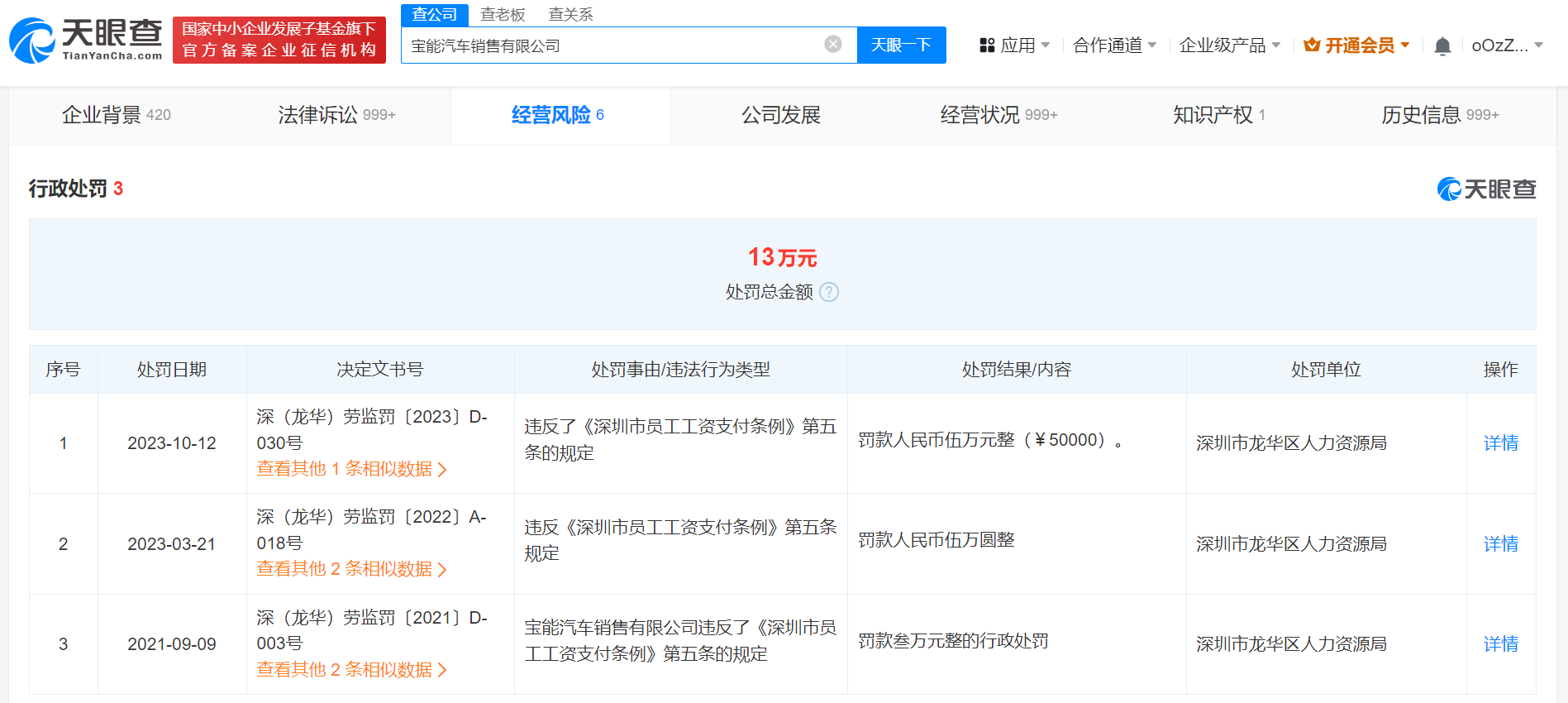Click penalty result 罚款叁万元整的行政处罚
Viewport: 1568px width, 703px height.
(x=953, y=641)
